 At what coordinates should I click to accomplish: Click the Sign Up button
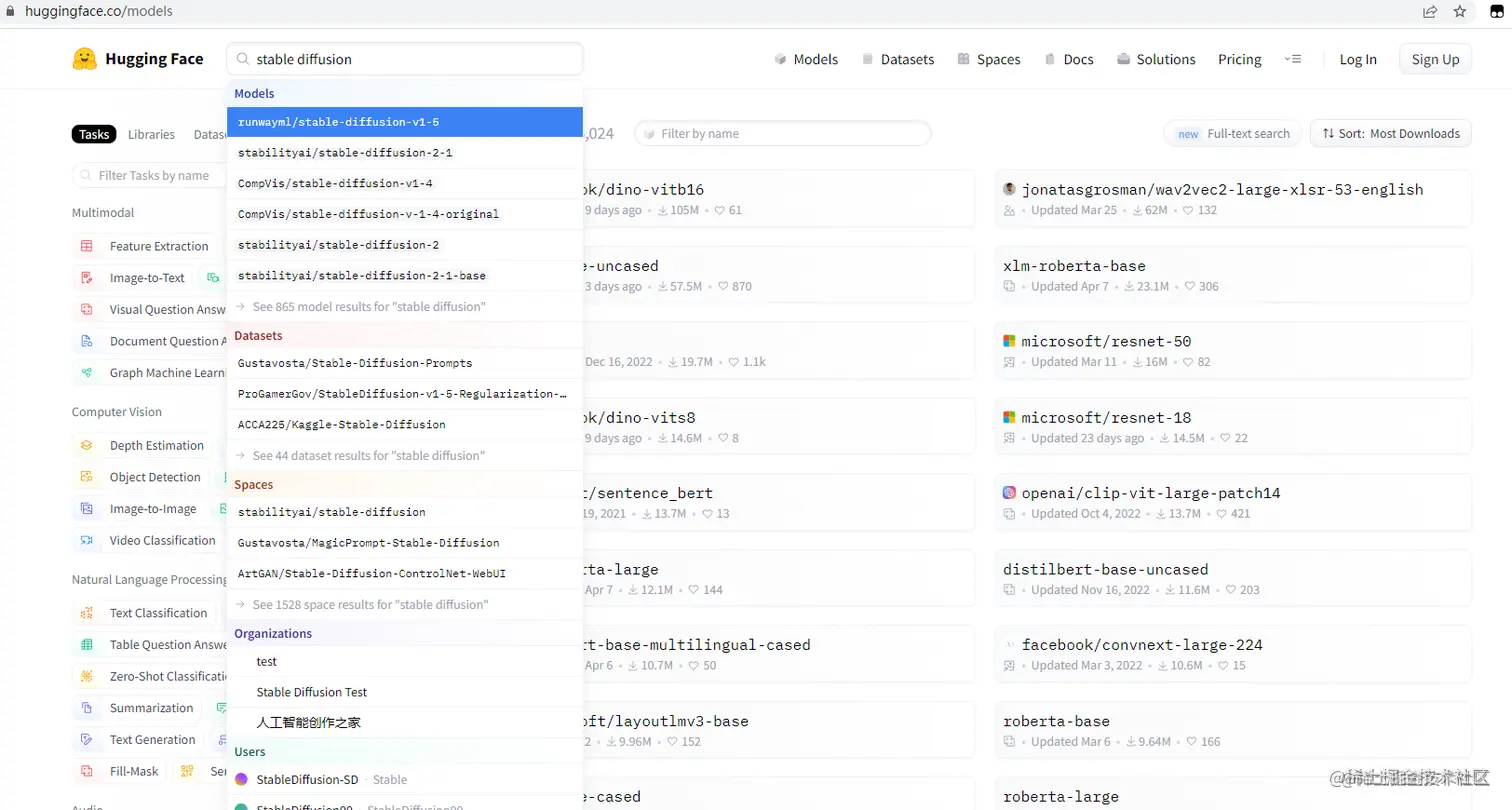1435,59
